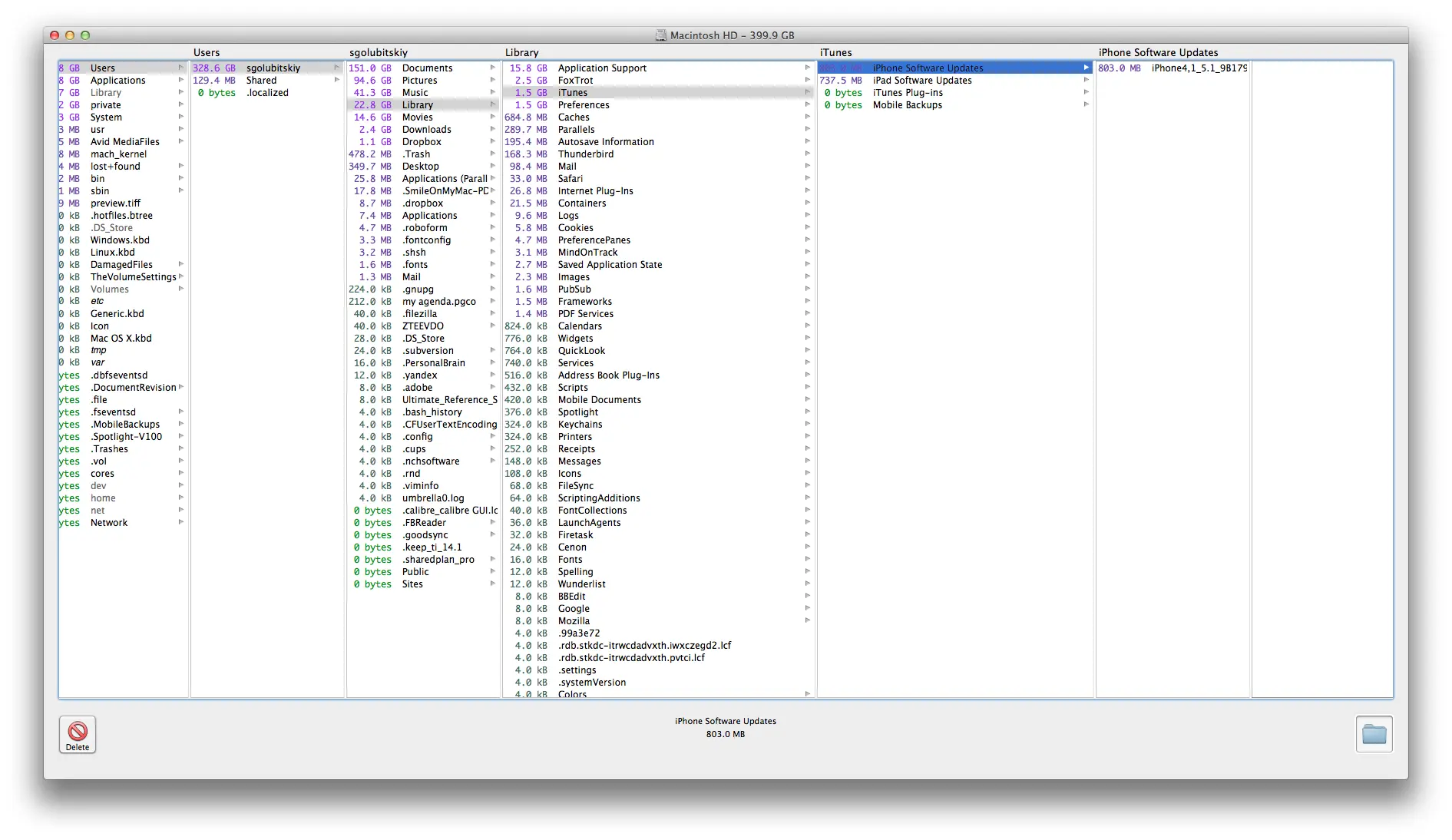The height and width of the screenshot is (840, 1452).
Task: Select the TheVolumeSettings row
Action: 123,277
